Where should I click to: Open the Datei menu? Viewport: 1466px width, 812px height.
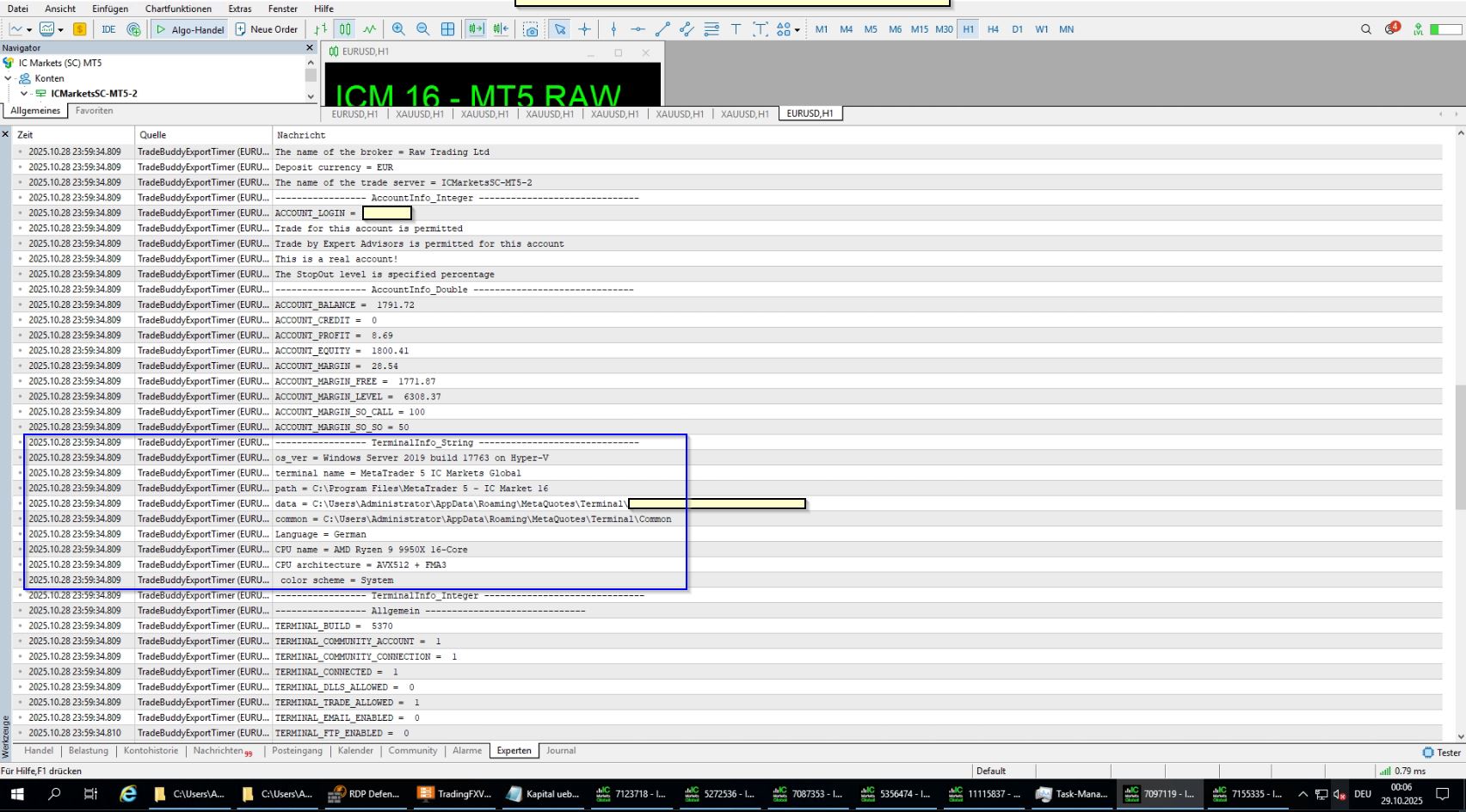[x=18, y=9]
